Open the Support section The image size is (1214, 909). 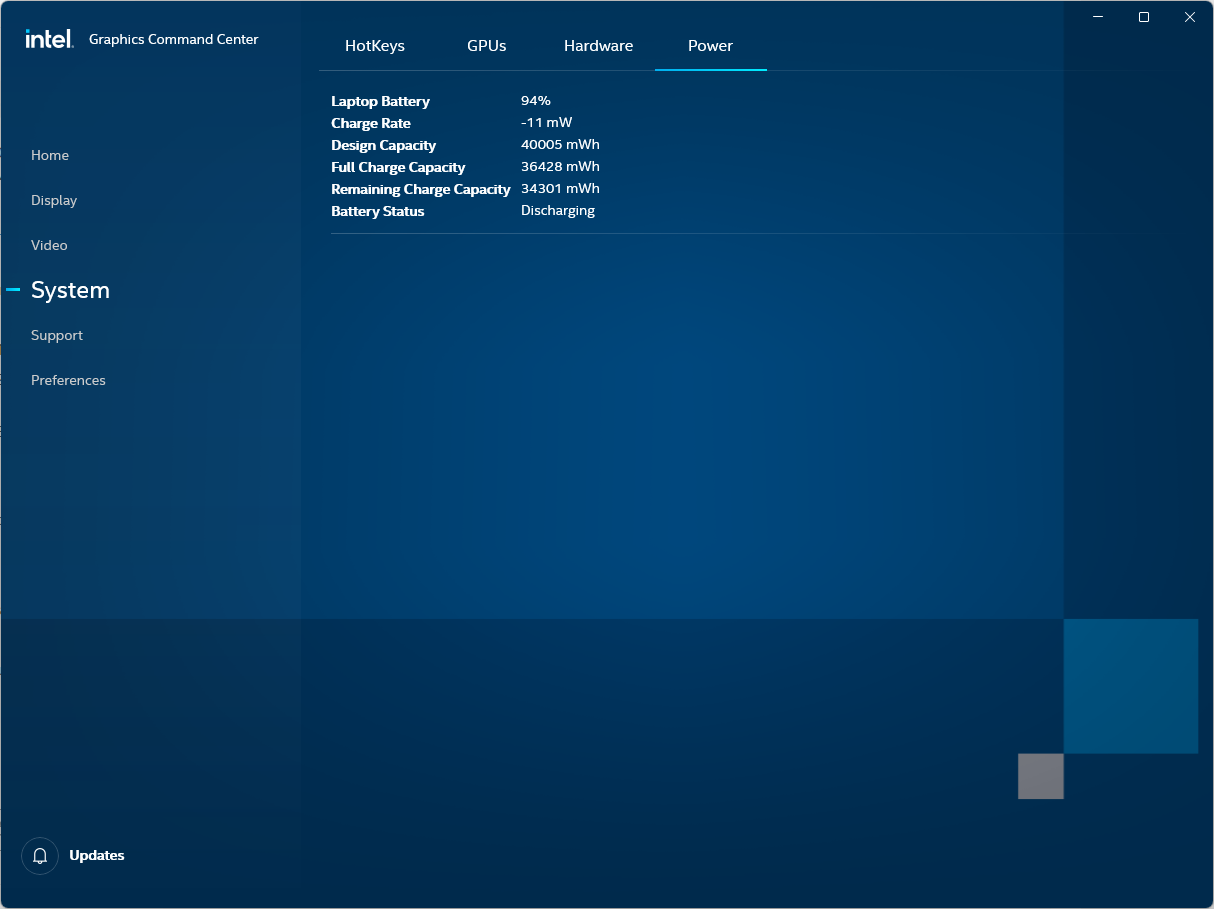click(x=56, y=335)
